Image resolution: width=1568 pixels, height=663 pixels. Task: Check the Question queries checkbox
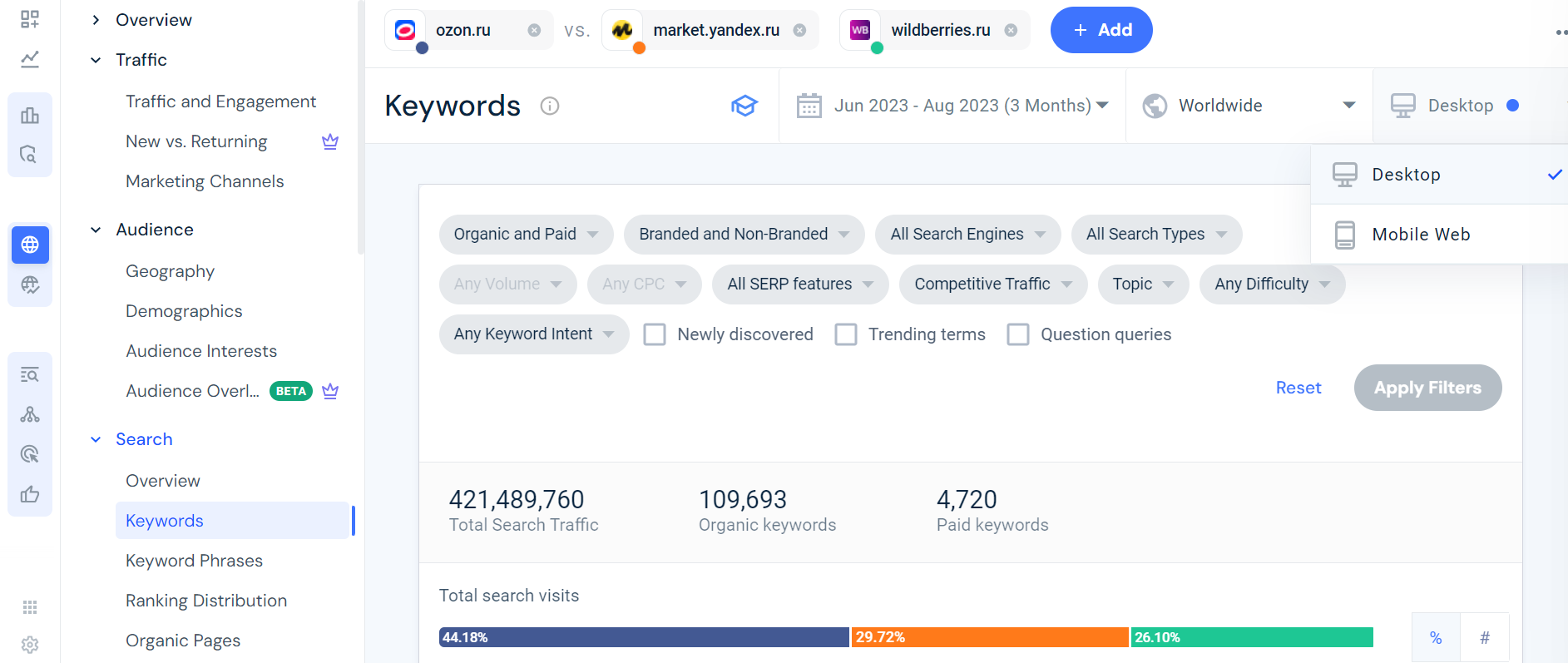[x=1018, y=334]
